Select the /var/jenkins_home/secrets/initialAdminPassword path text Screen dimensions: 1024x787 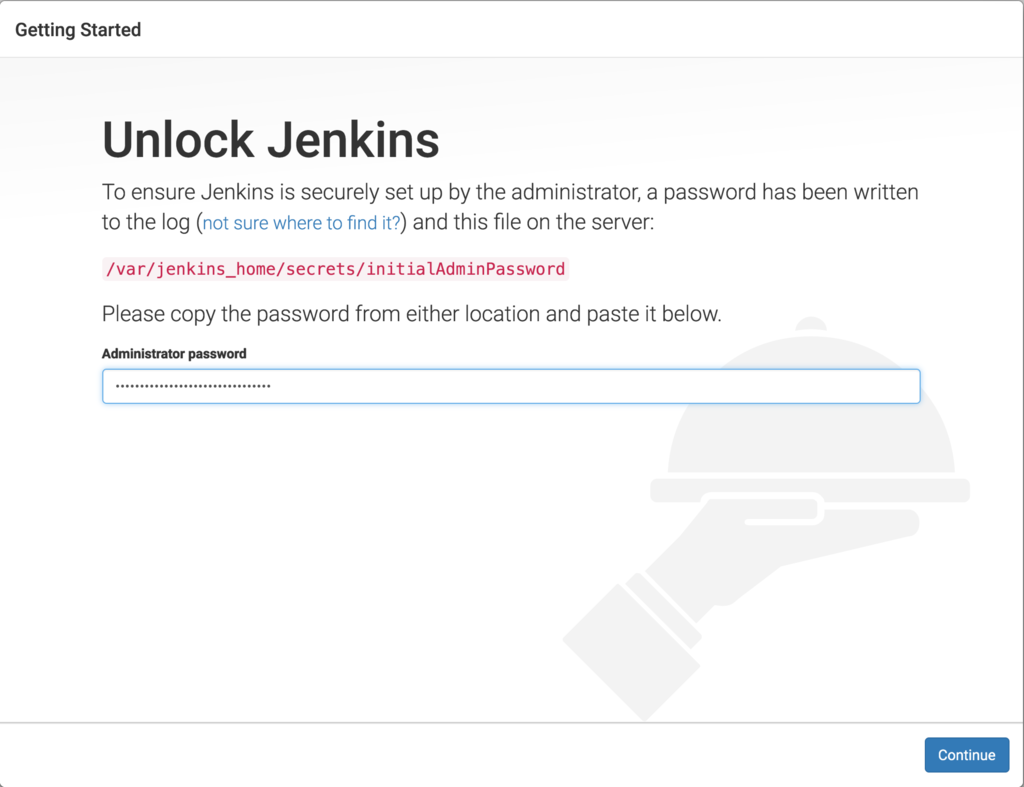click(x=336, y=269)
